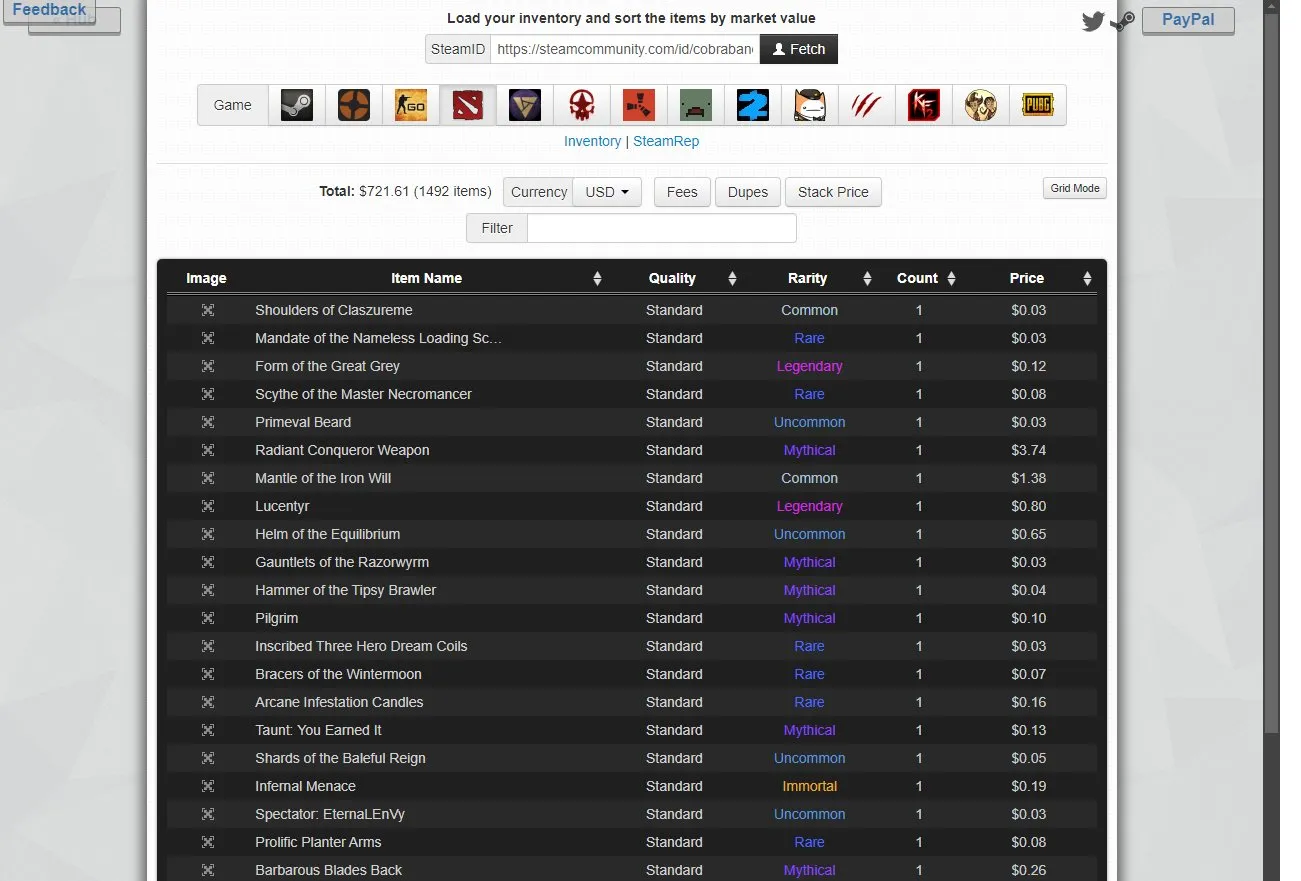Sort by the Quality column header
The image size is (1301, 881).
(672, 278)
